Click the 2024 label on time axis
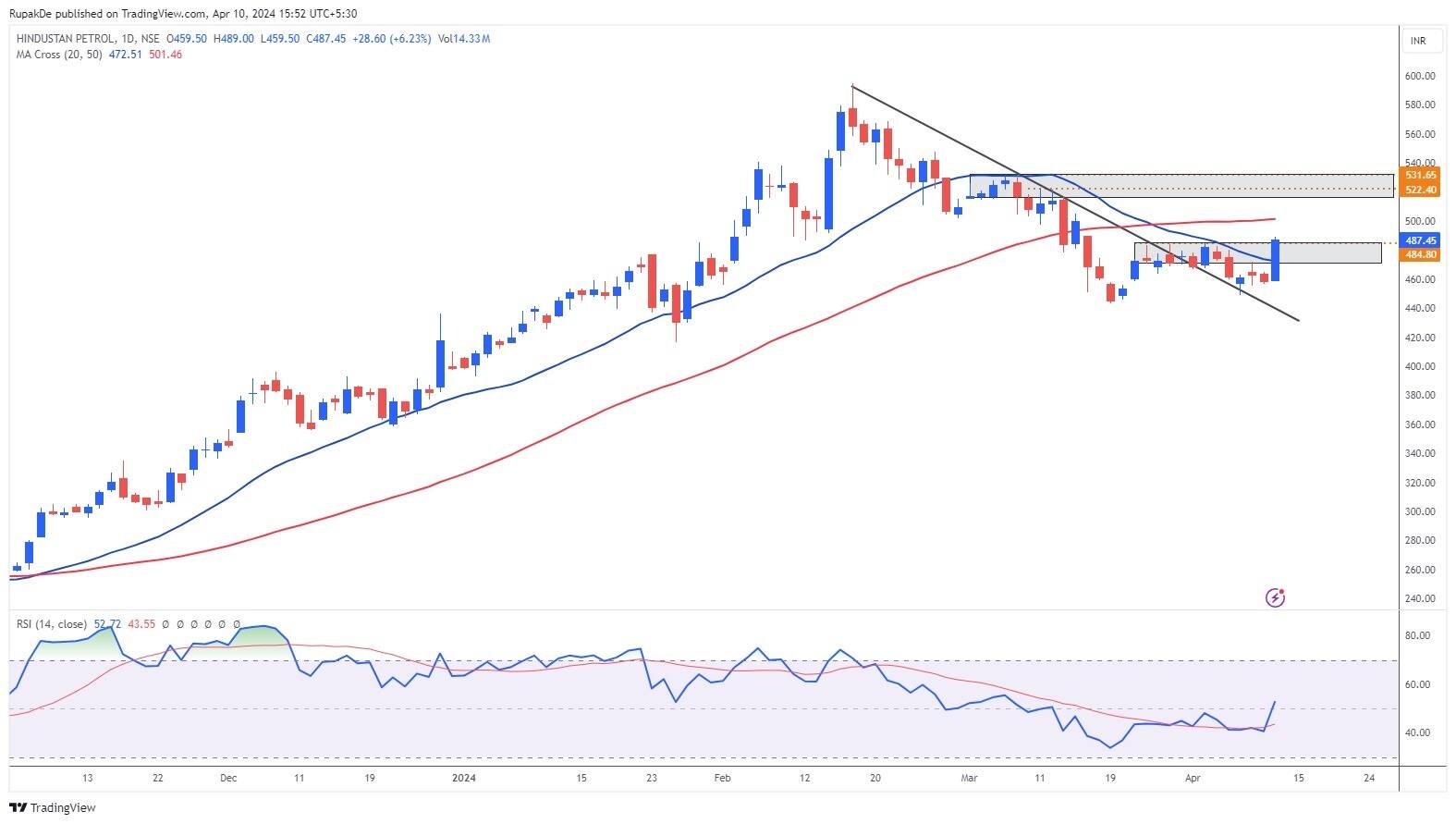This screenshot has height=824, width=1456. [463, 778]
